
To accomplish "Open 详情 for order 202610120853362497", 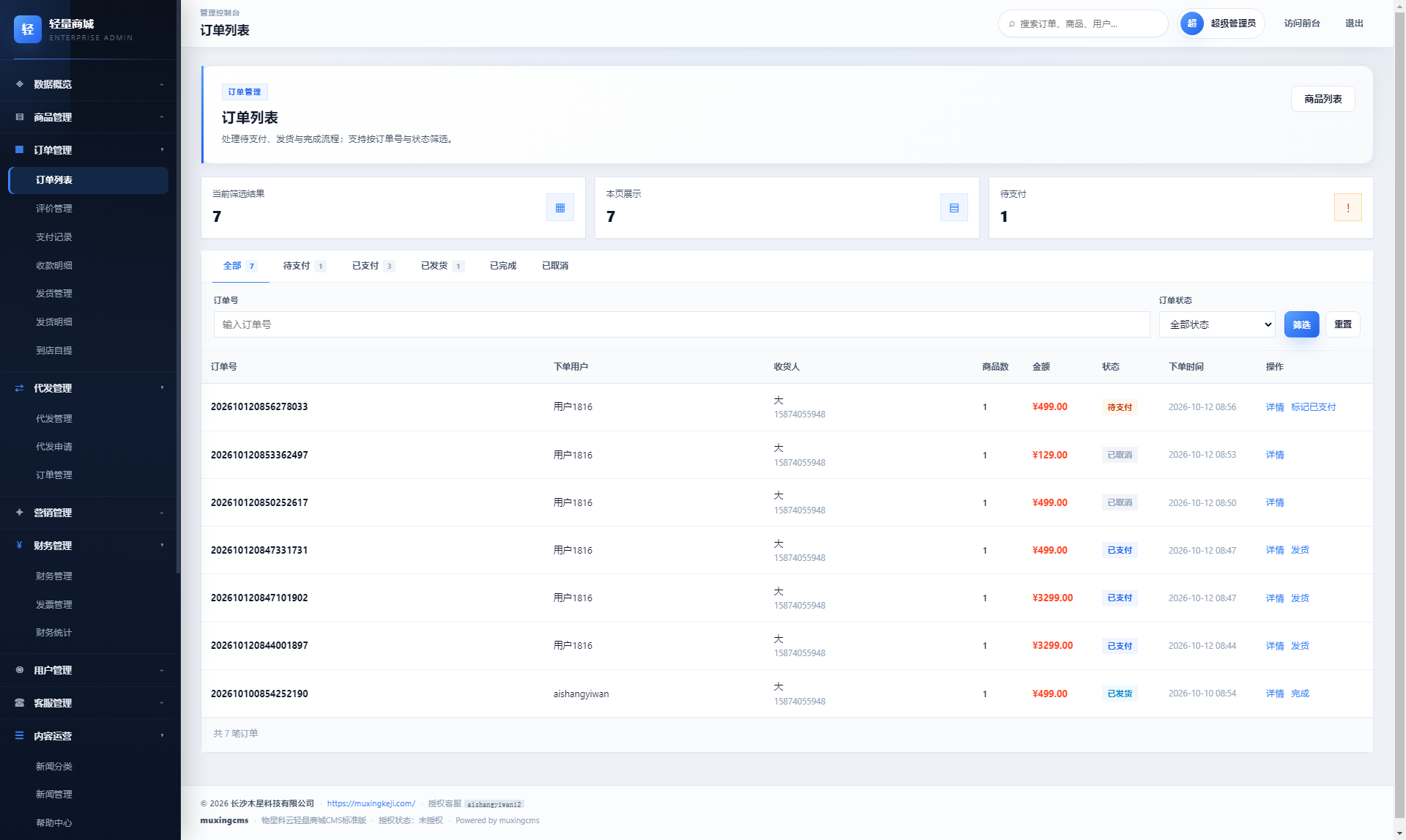I will click(1275, 455).
